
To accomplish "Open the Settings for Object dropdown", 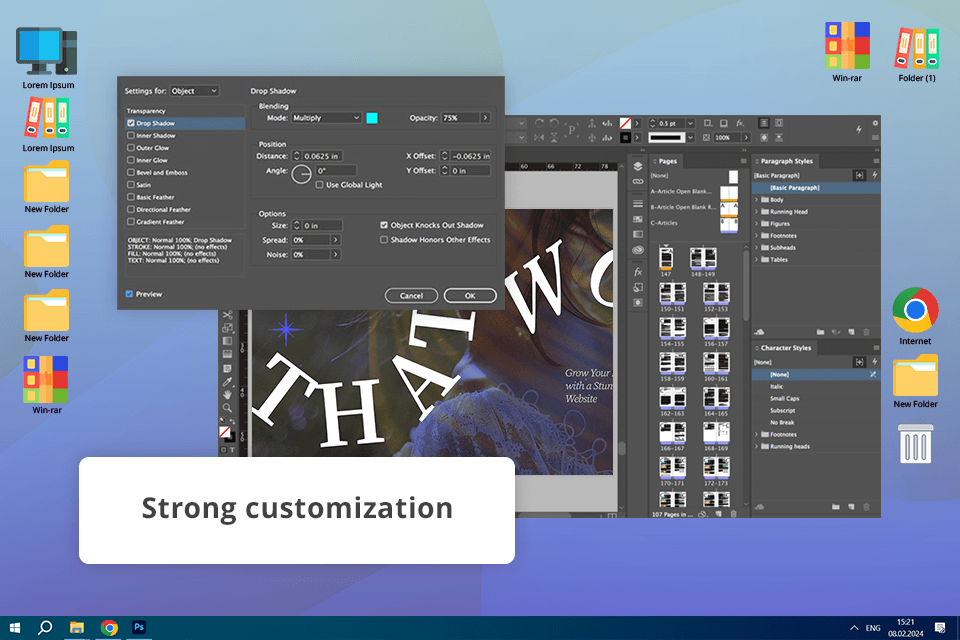I will point(194,91).
